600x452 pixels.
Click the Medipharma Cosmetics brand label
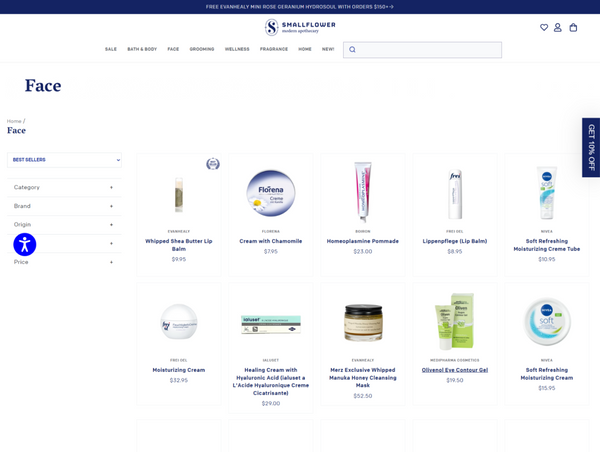[x=455, y=360]
